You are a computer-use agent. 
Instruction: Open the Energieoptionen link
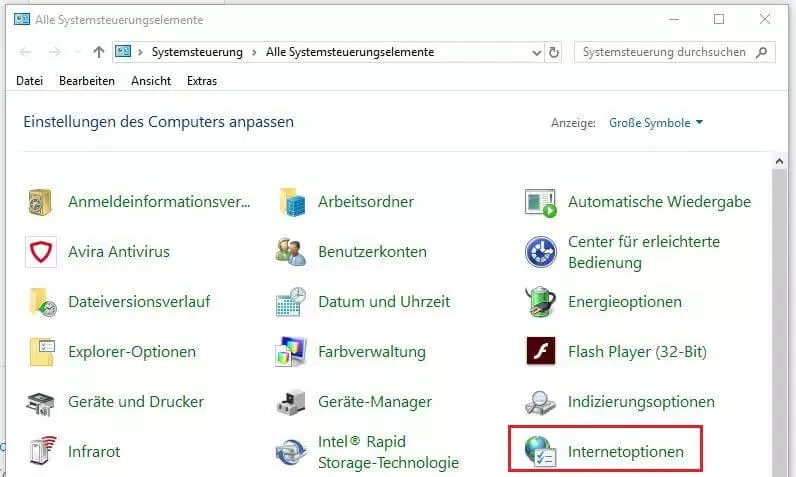(624, 301)
